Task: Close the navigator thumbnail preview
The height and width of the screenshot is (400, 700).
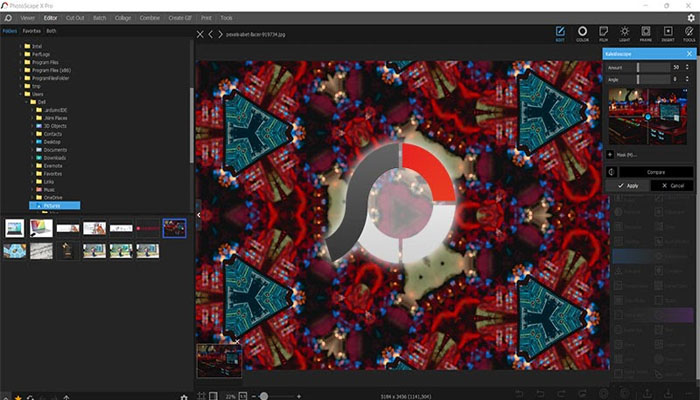Action: point(238,342)
